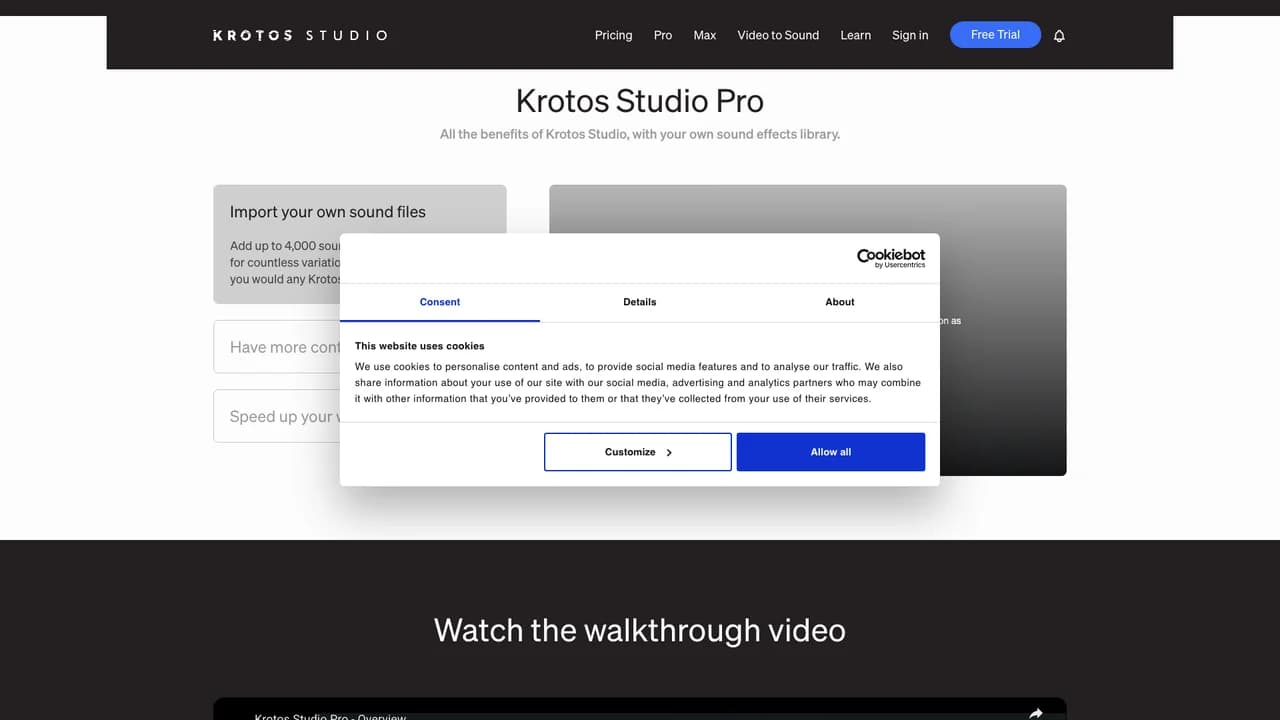
Task: Start the Free Trial button
Action: pyautogui.click(x=995, y=35)
